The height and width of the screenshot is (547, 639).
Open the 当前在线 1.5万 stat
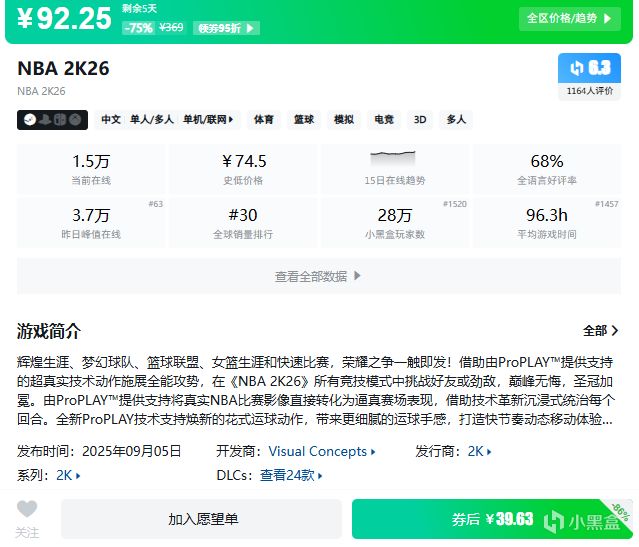pos(91,169)
